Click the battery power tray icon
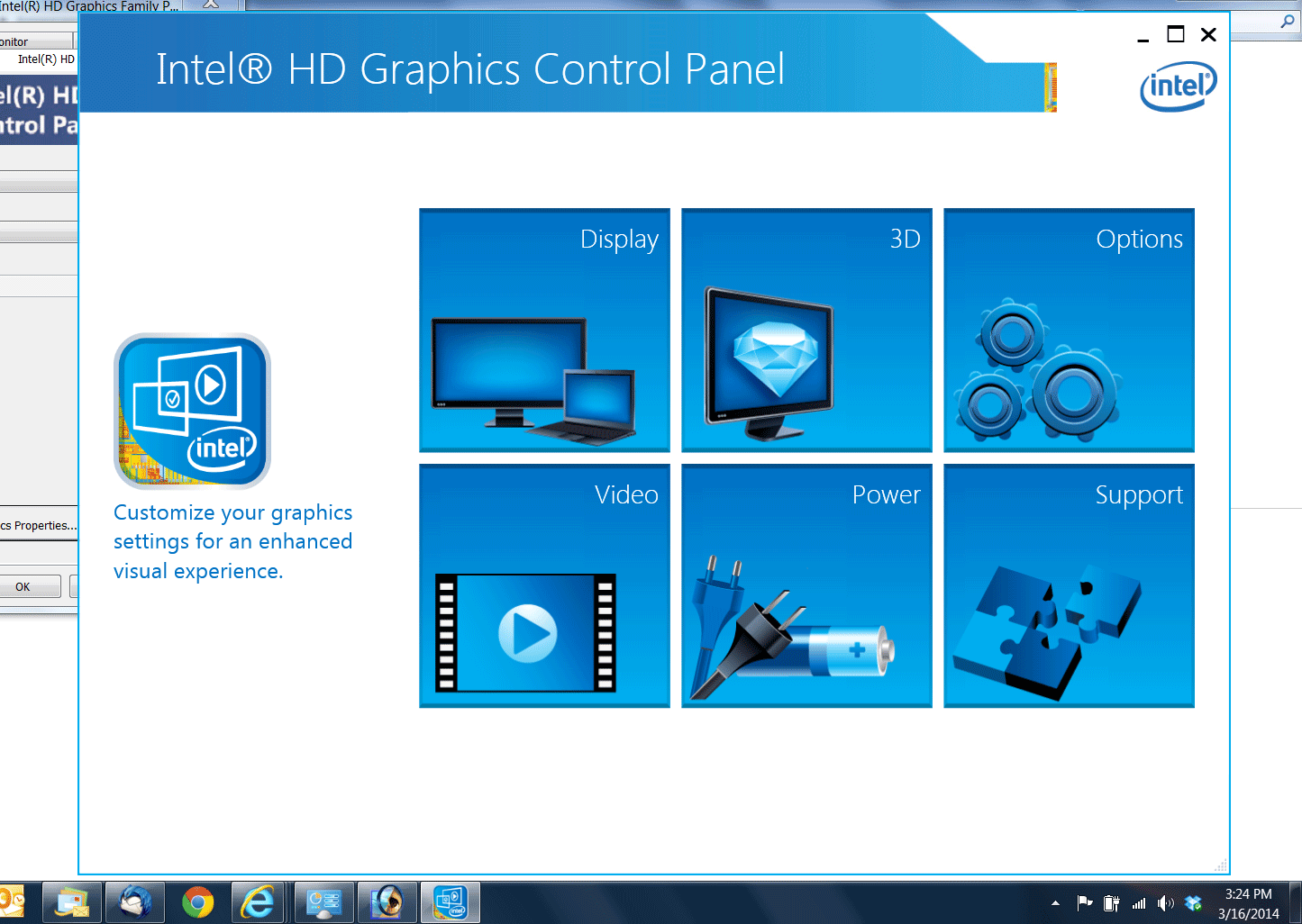1302x924 pixels. (x=1112, y=903)
